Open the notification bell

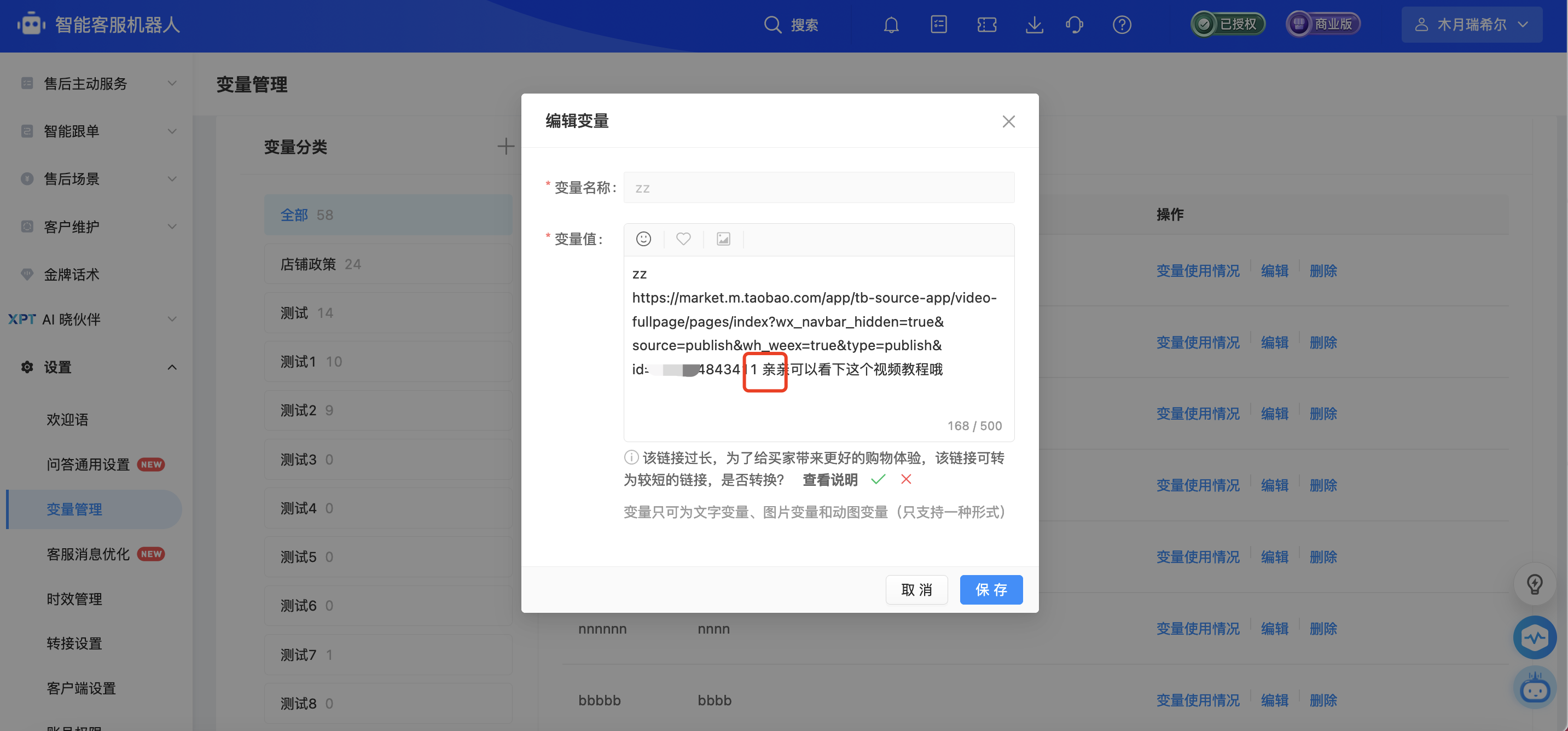(x=891, y=25)
